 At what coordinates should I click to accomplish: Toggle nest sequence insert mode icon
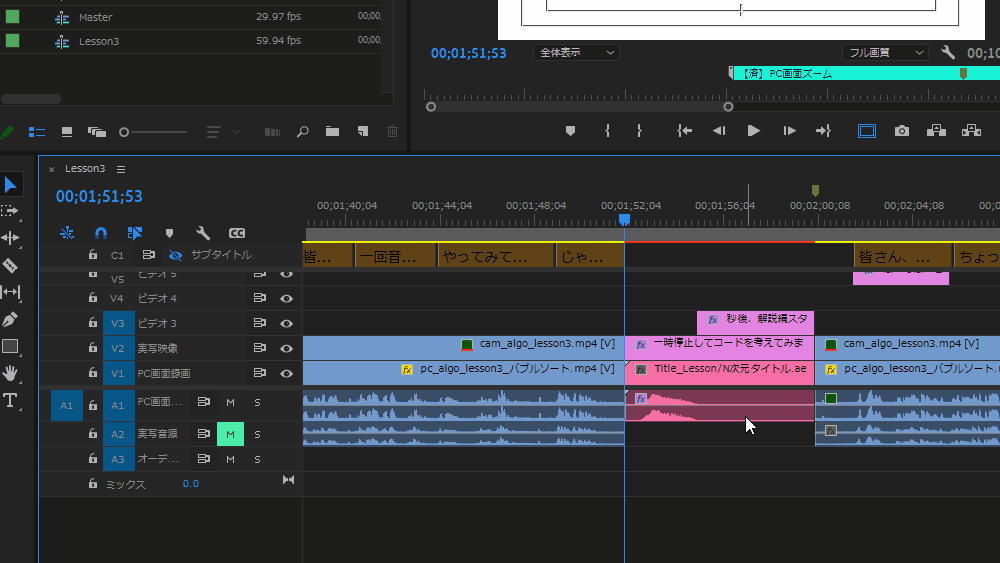tap(67, 233)
